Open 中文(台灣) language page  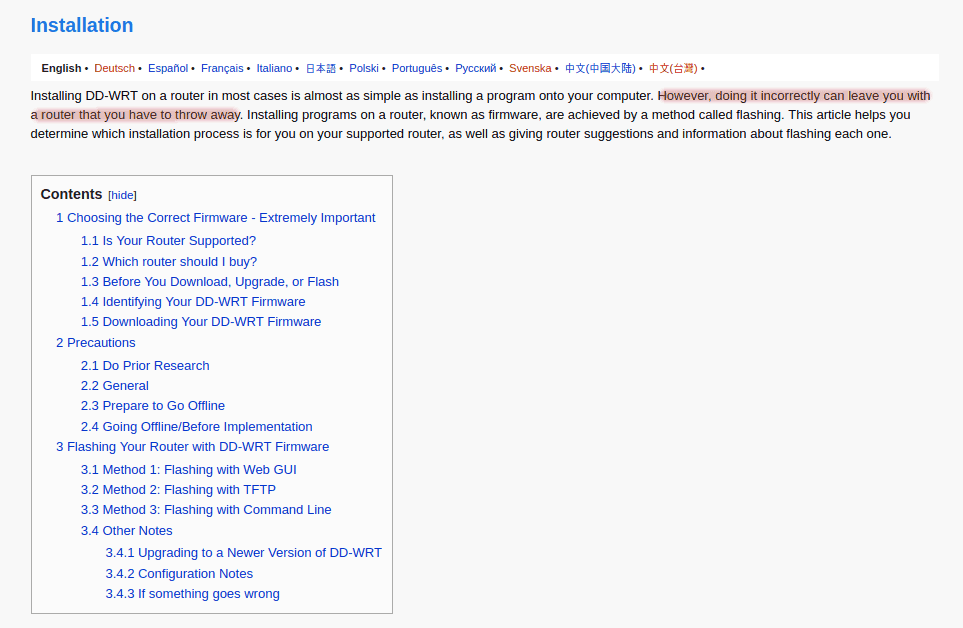673,68
